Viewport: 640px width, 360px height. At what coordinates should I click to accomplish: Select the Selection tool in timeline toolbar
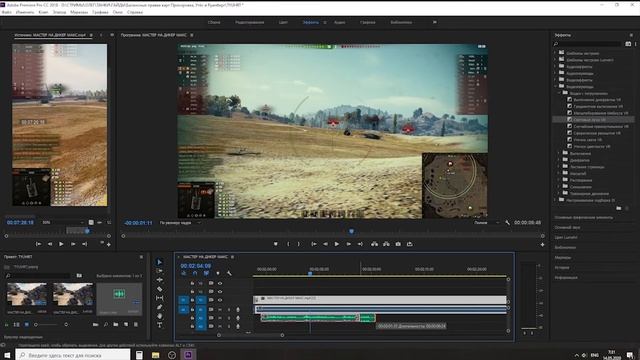pos(160,262)
